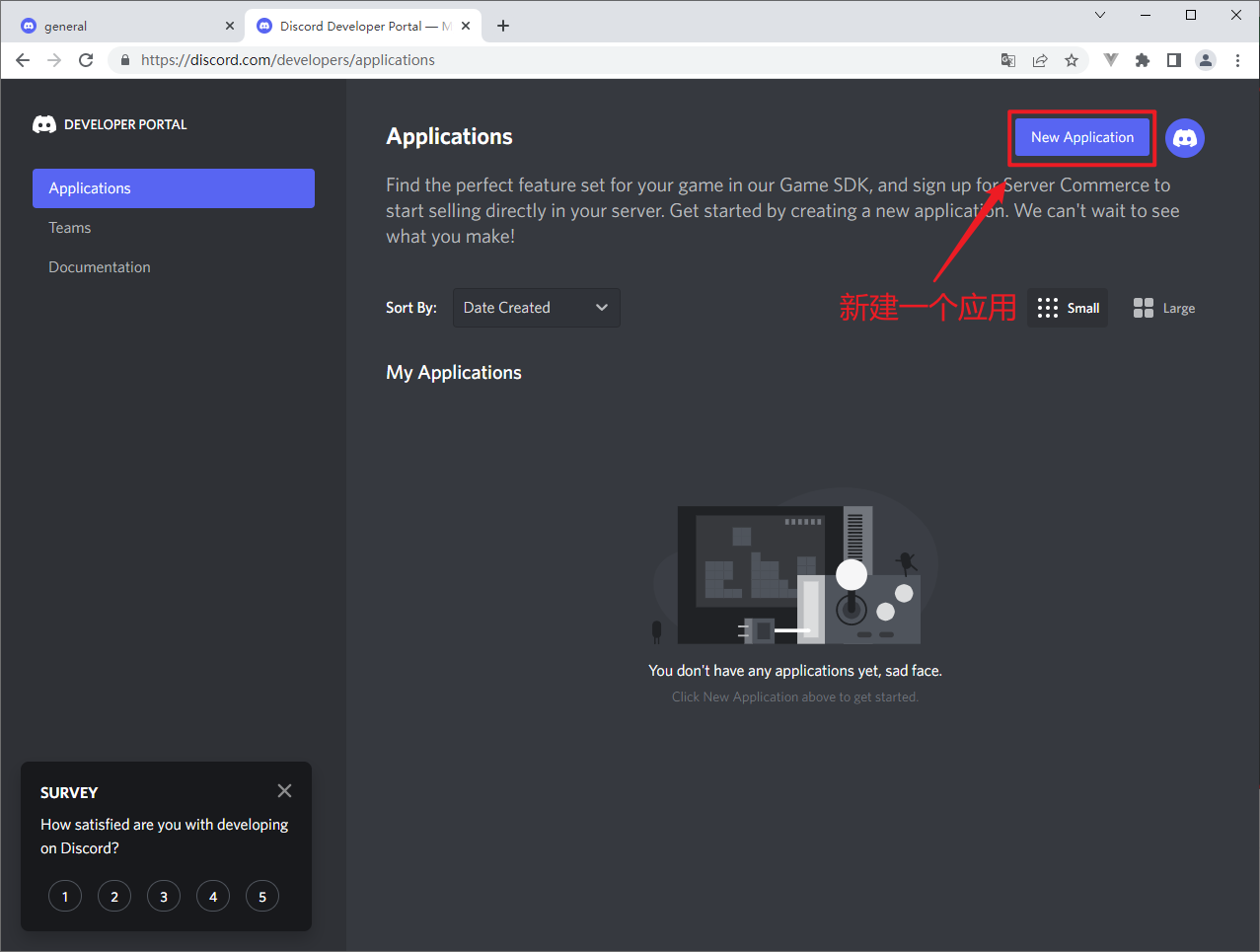Click the My Applications heading
Viewport: 1260px width, 952px height.
pos(454,373)
